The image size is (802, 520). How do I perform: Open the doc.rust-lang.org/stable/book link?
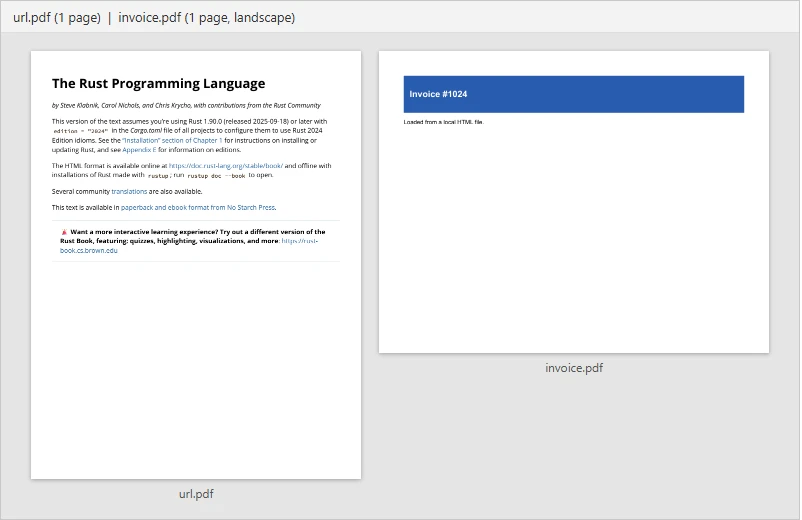[226, 166]
